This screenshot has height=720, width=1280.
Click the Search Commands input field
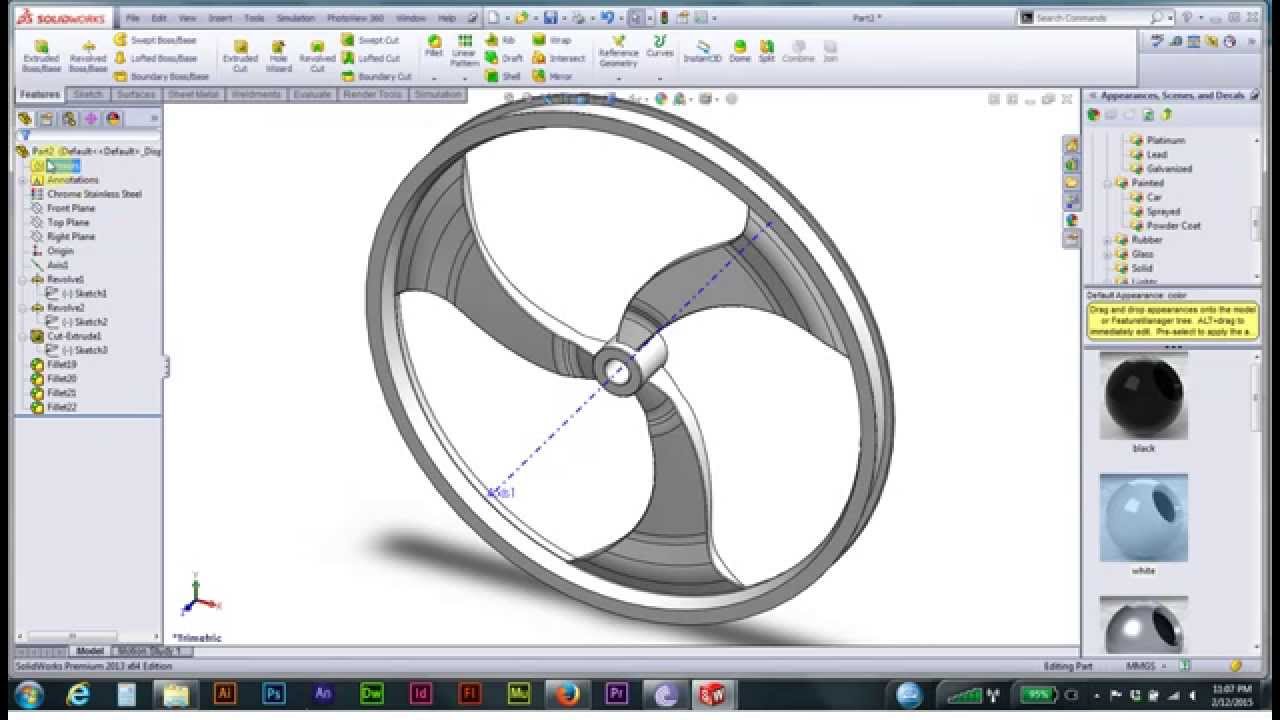1093,17
